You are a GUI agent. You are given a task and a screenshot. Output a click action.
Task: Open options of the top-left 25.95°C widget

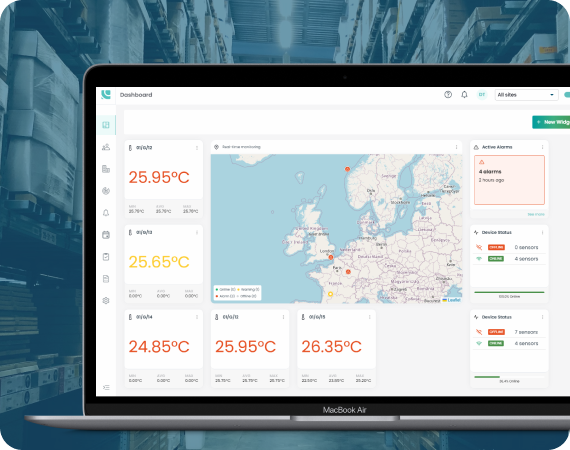(x=197, y=148)
